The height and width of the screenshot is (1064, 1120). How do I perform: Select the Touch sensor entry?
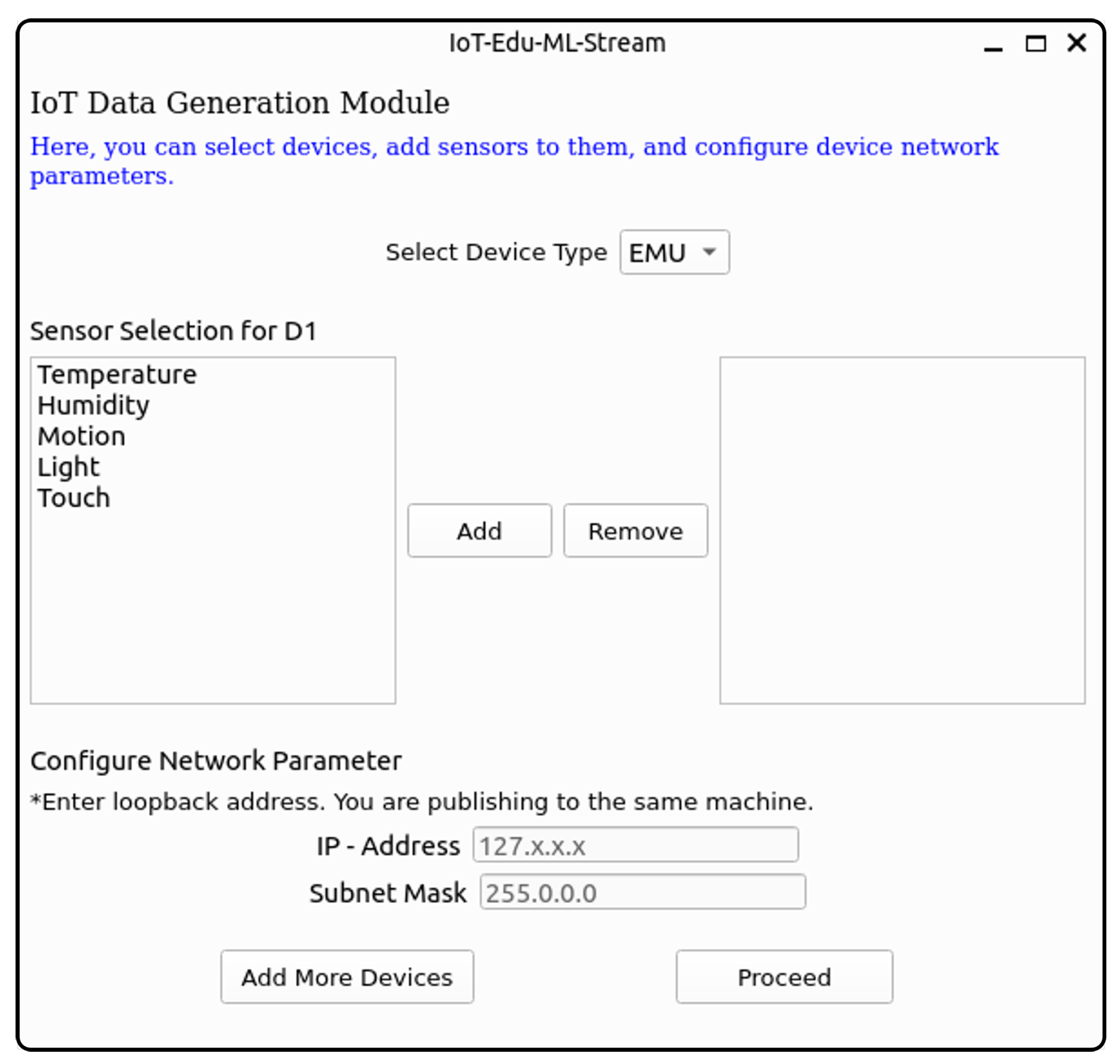point(74,498)
